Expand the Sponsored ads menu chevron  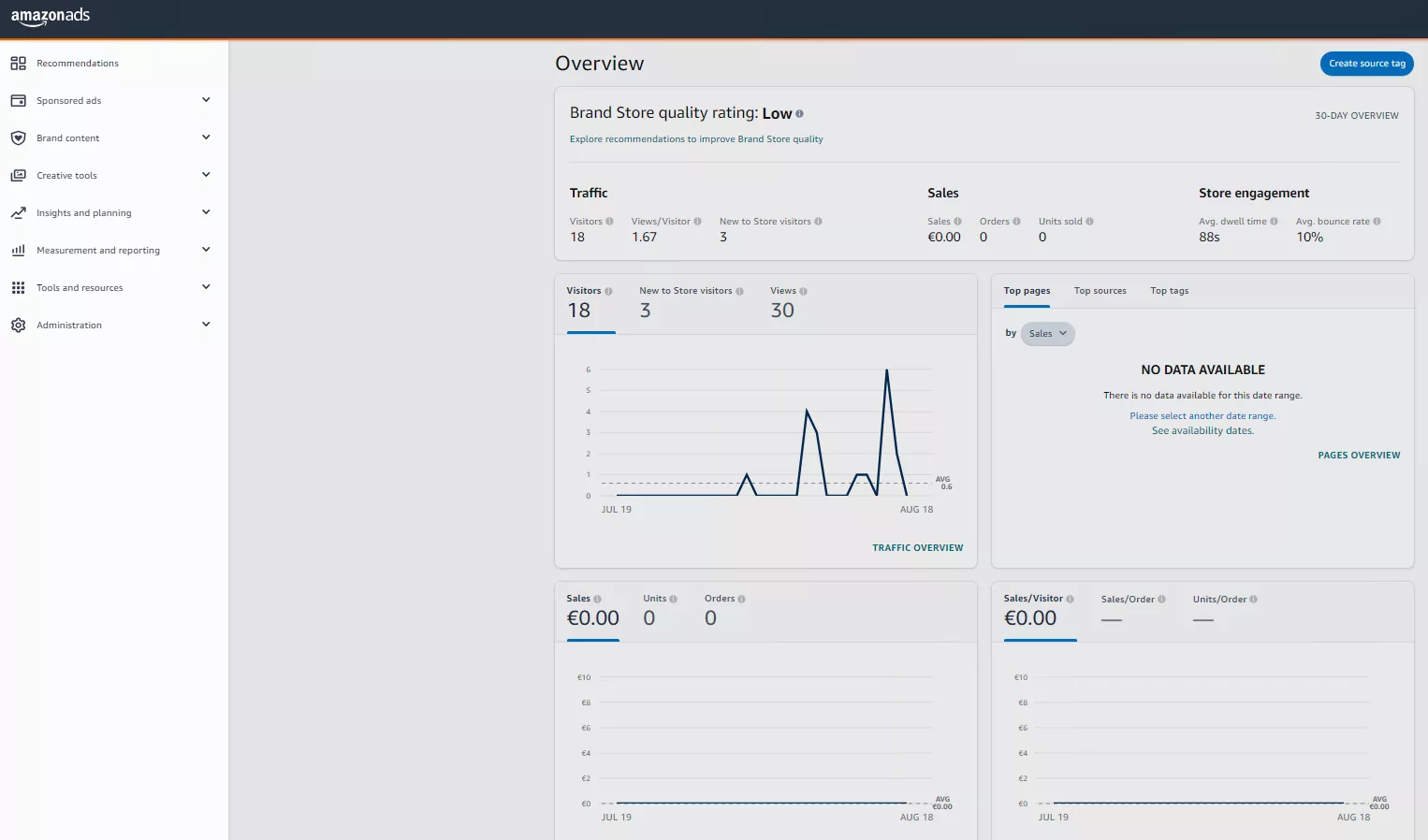click(x=206, y=100)
